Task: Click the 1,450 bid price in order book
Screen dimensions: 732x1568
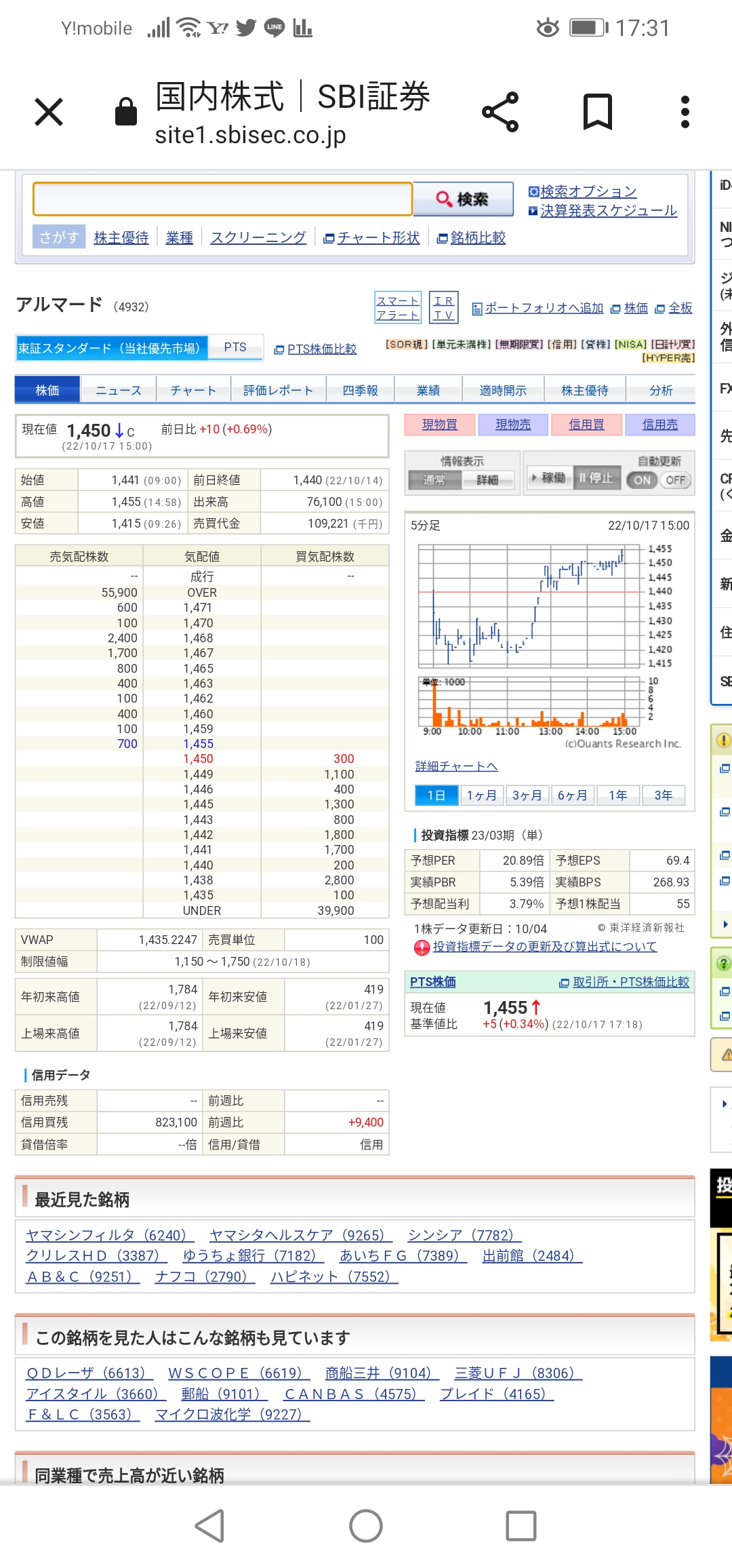Action: 199,759
